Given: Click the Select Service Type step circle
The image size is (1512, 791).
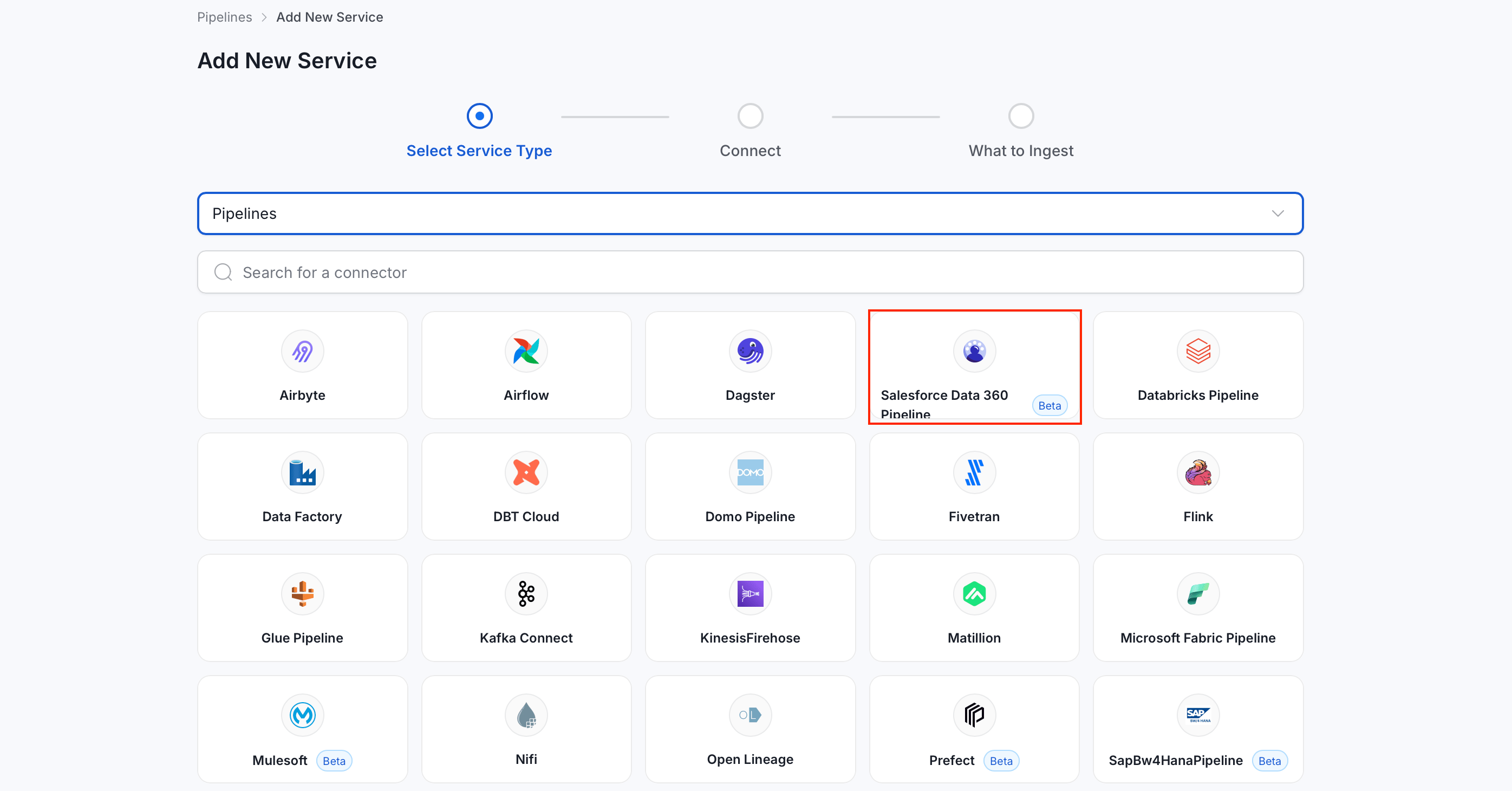Looking at the screenshot, I should [x=480, y=116].
